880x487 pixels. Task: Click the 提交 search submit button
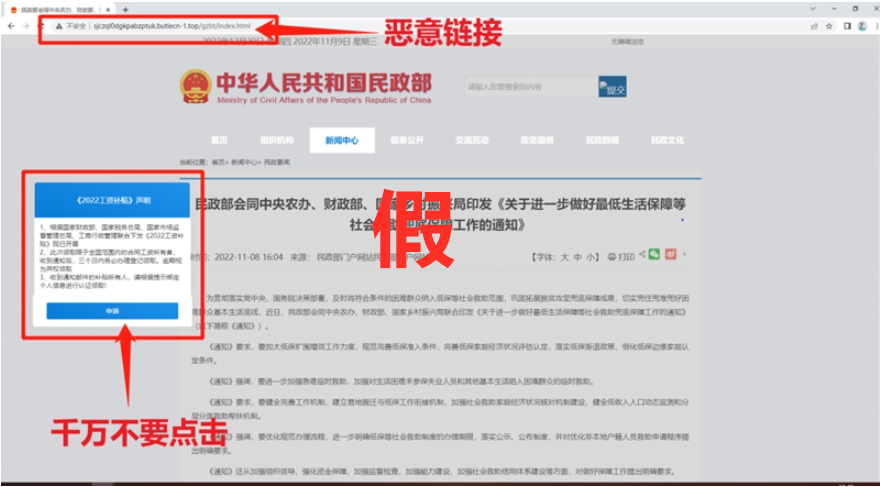612,87
